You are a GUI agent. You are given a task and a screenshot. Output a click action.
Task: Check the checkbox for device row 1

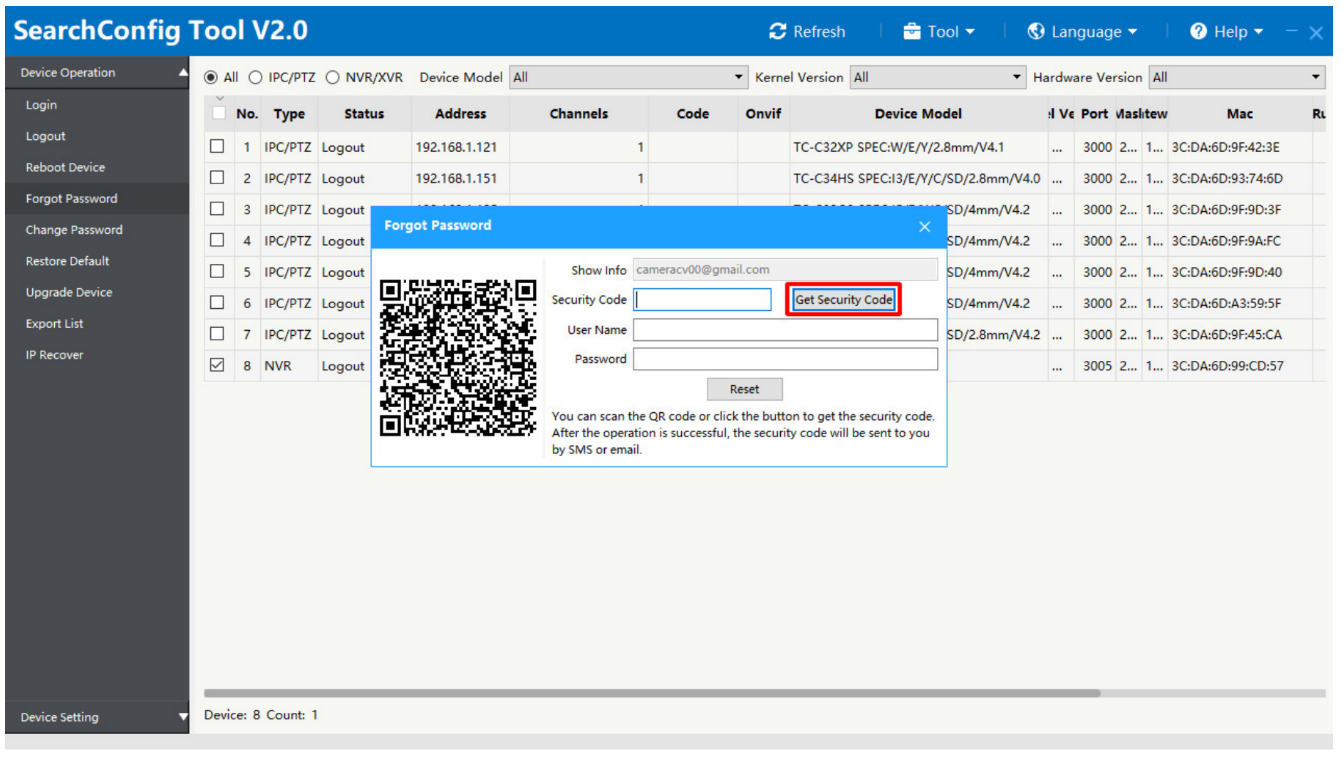coord(217,147)
